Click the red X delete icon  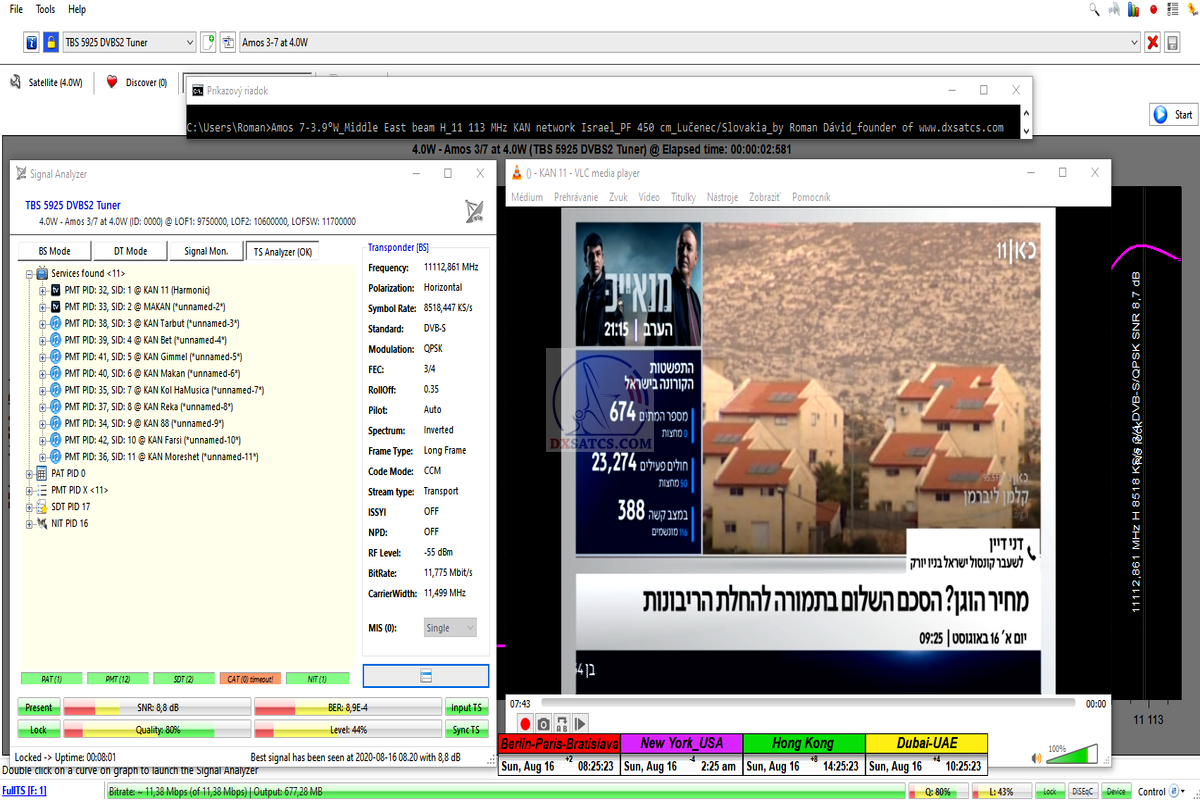1153,42
